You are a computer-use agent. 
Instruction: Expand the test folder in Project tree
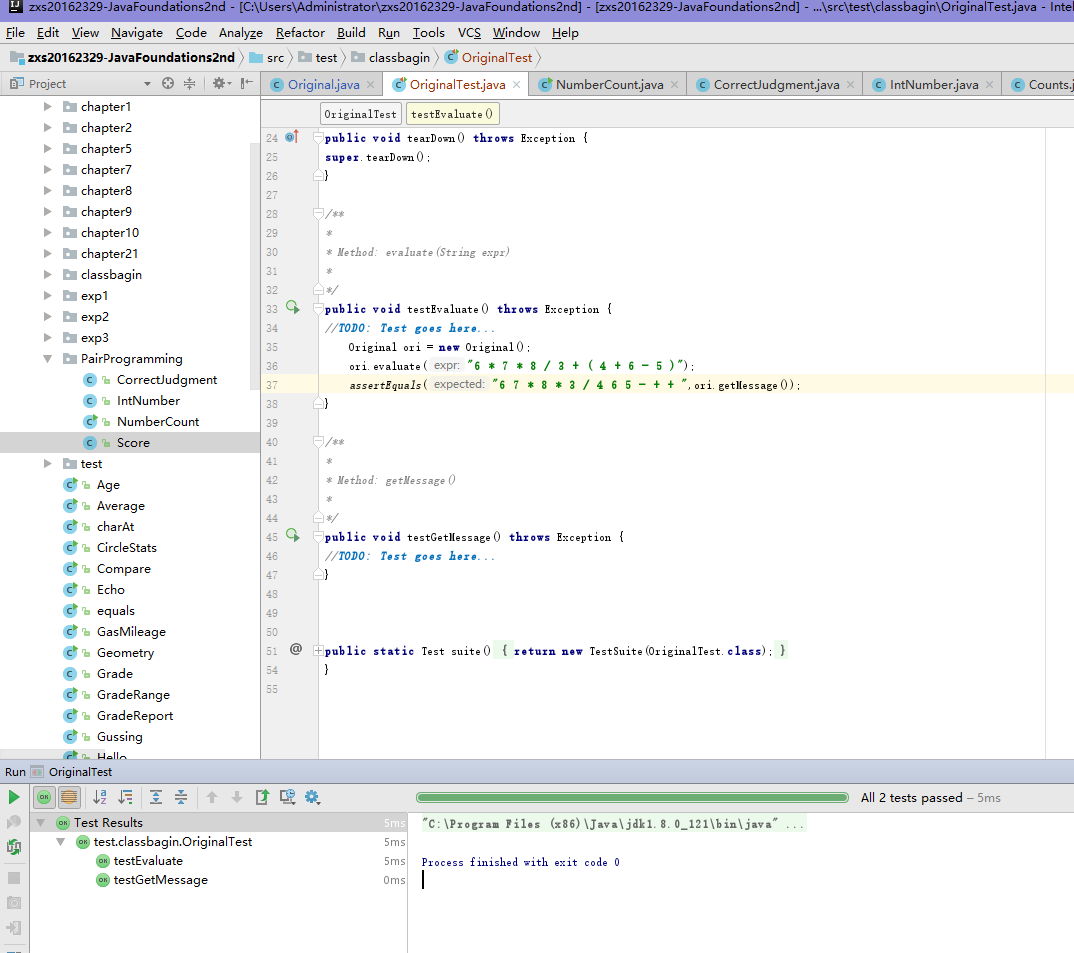pos(47,463)
